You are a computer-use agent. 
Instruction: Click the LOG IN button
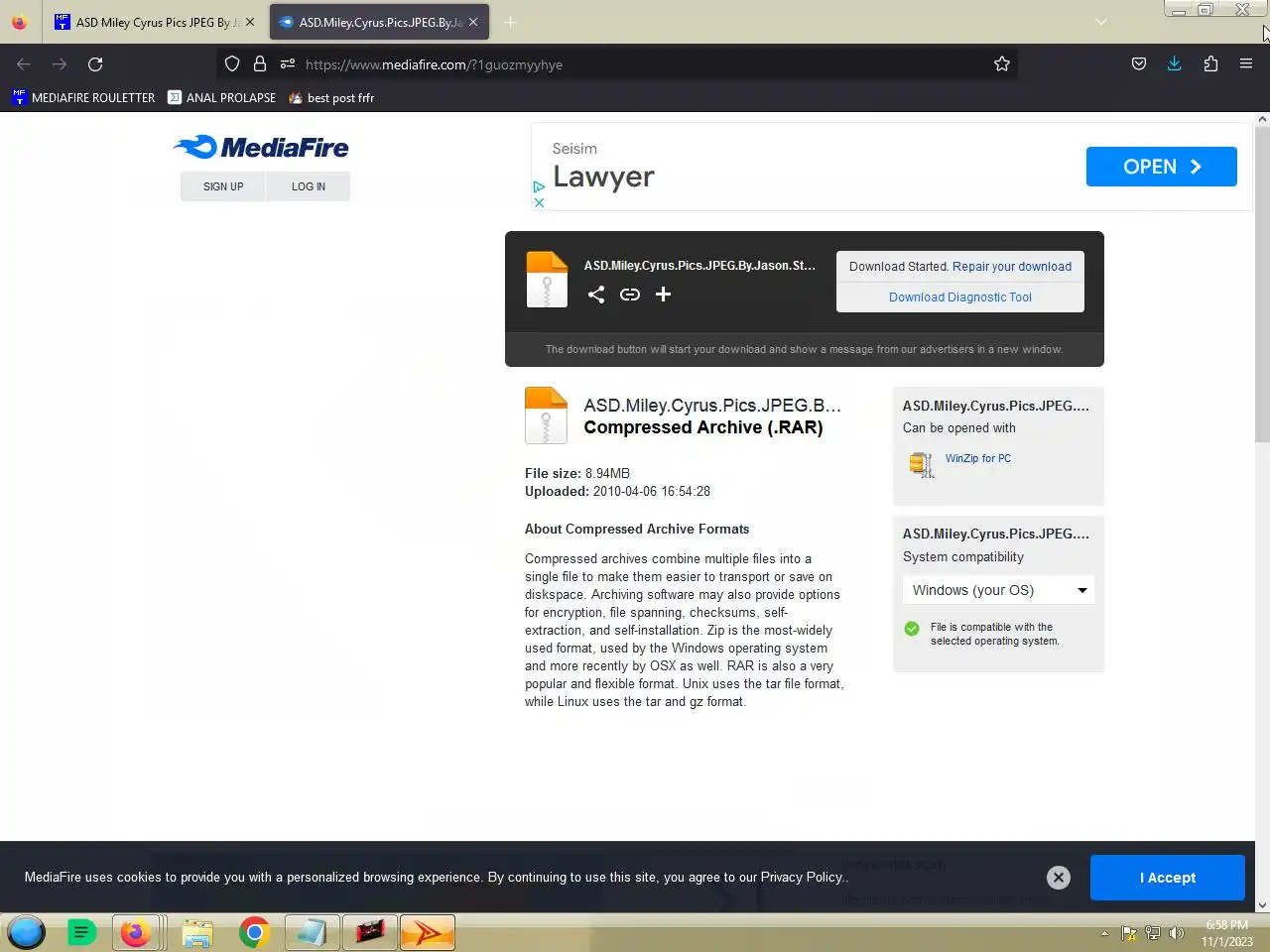(x=309, y=186)
